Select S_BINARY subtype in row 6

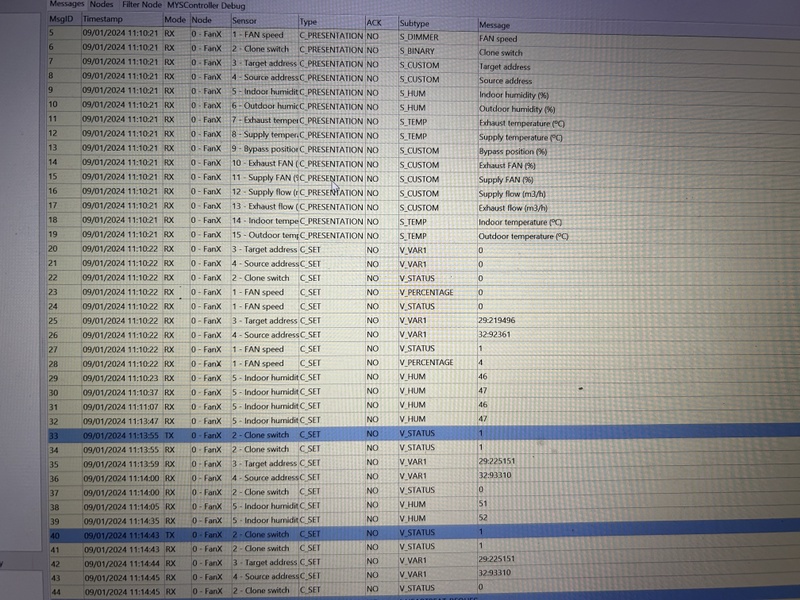(417, 51)
